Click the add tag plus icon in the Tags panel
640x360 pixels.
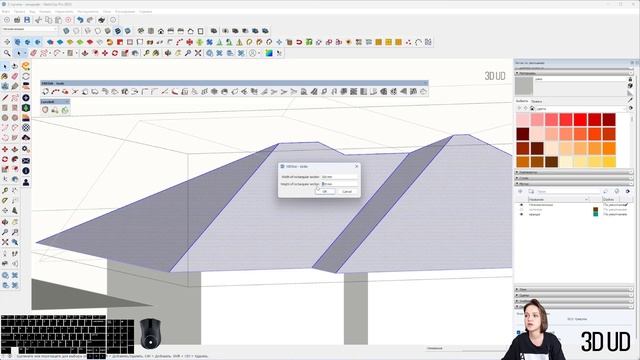[x=520, y=191]
